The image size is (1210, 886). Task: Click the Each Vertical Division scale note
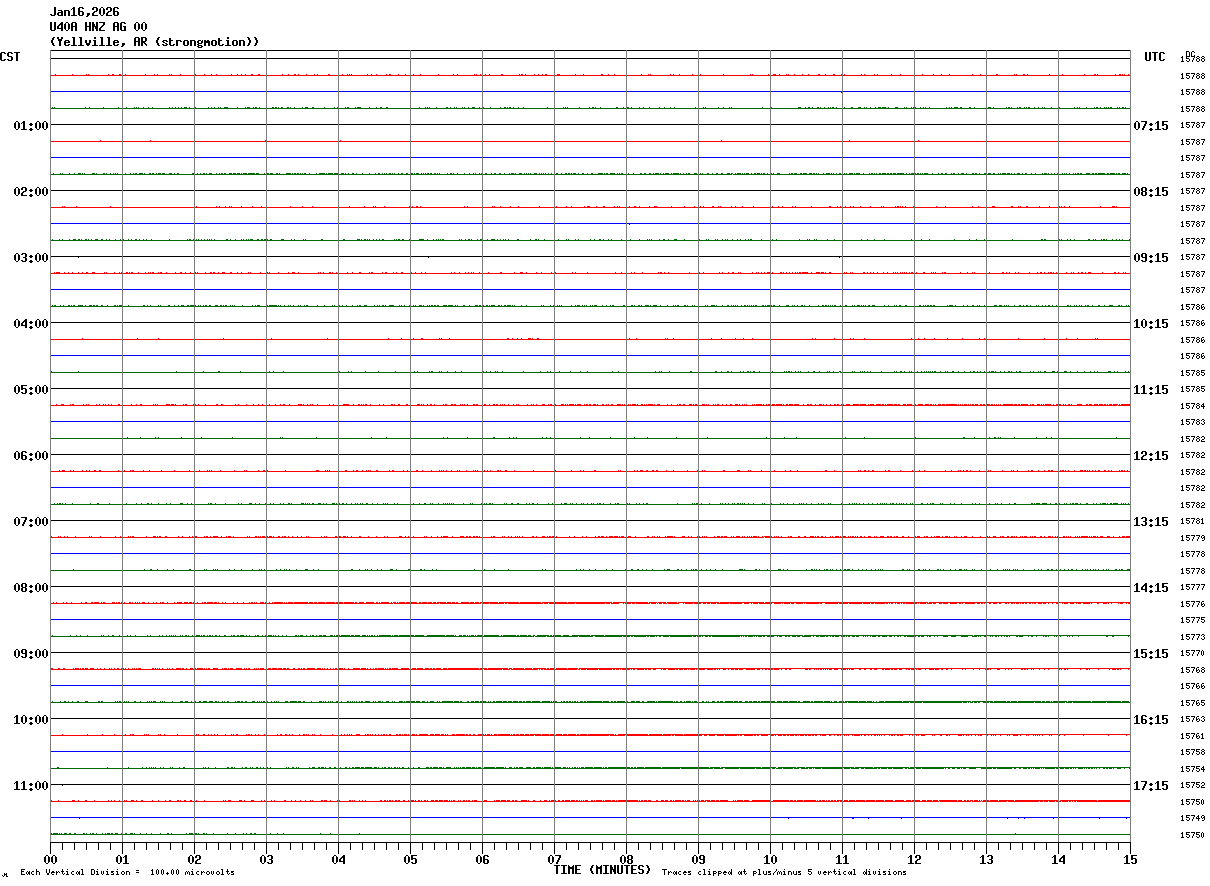tap(127, 873)
